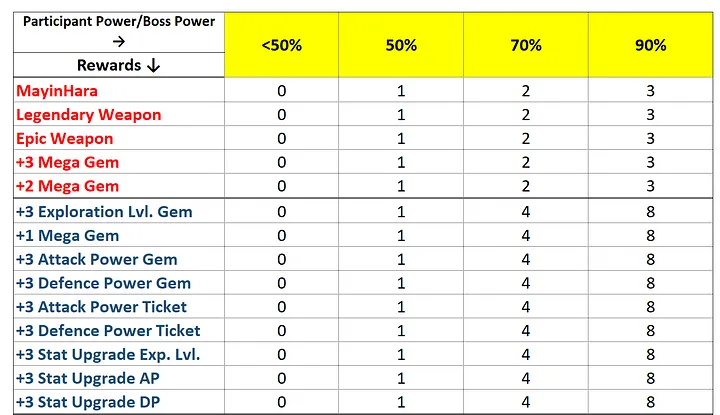This screenshot has width=720, height=415.
Task: Click the +3 Stat Upgrade AP label
Action: click(88, 379)
